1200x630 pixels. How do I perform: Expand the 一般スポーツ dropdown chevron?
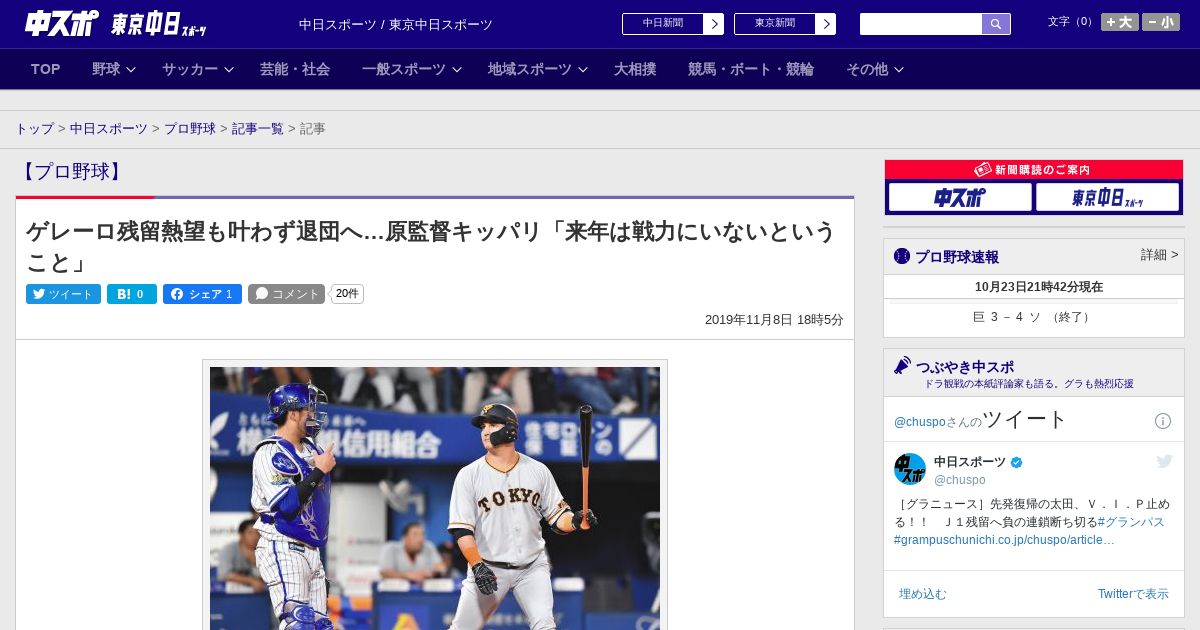pos(457,70)
